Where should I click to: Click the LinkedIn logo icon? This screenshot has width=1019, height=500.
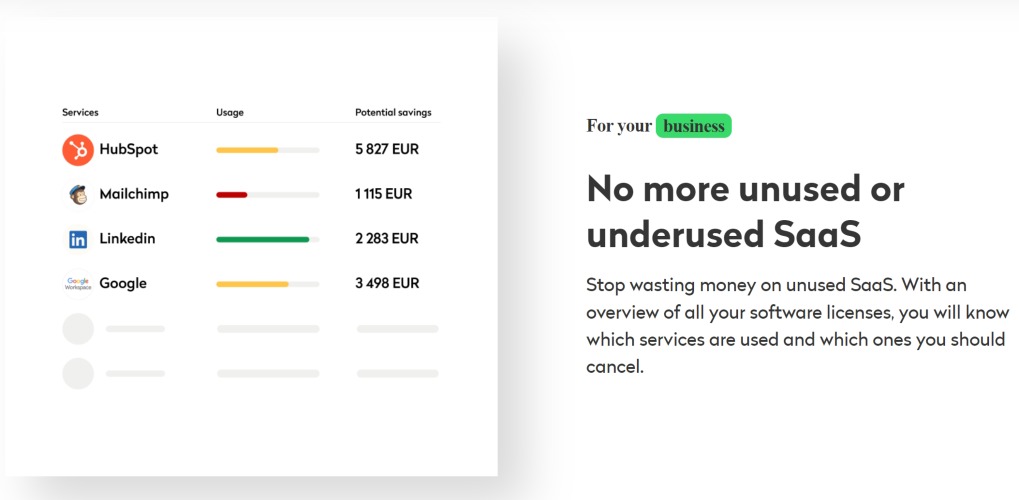78,239
